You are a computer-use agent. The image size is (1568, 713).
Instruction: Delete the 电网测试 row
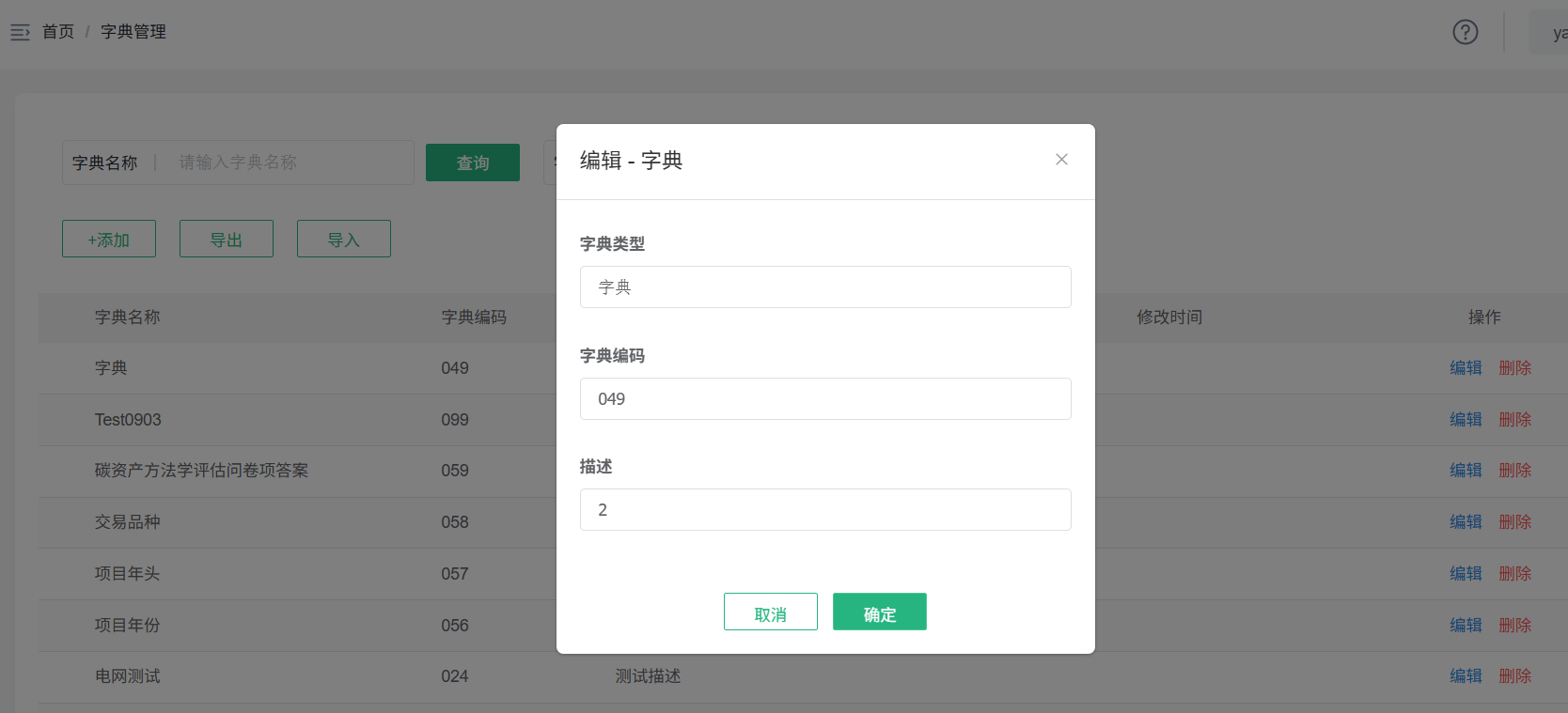(1515, 675)
